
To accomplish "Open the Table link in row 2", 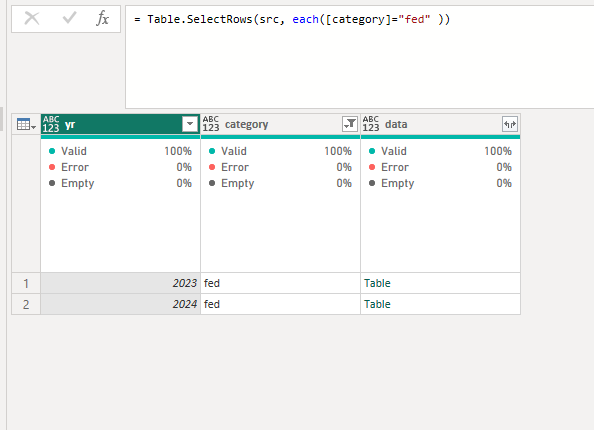I will [377, 304].
